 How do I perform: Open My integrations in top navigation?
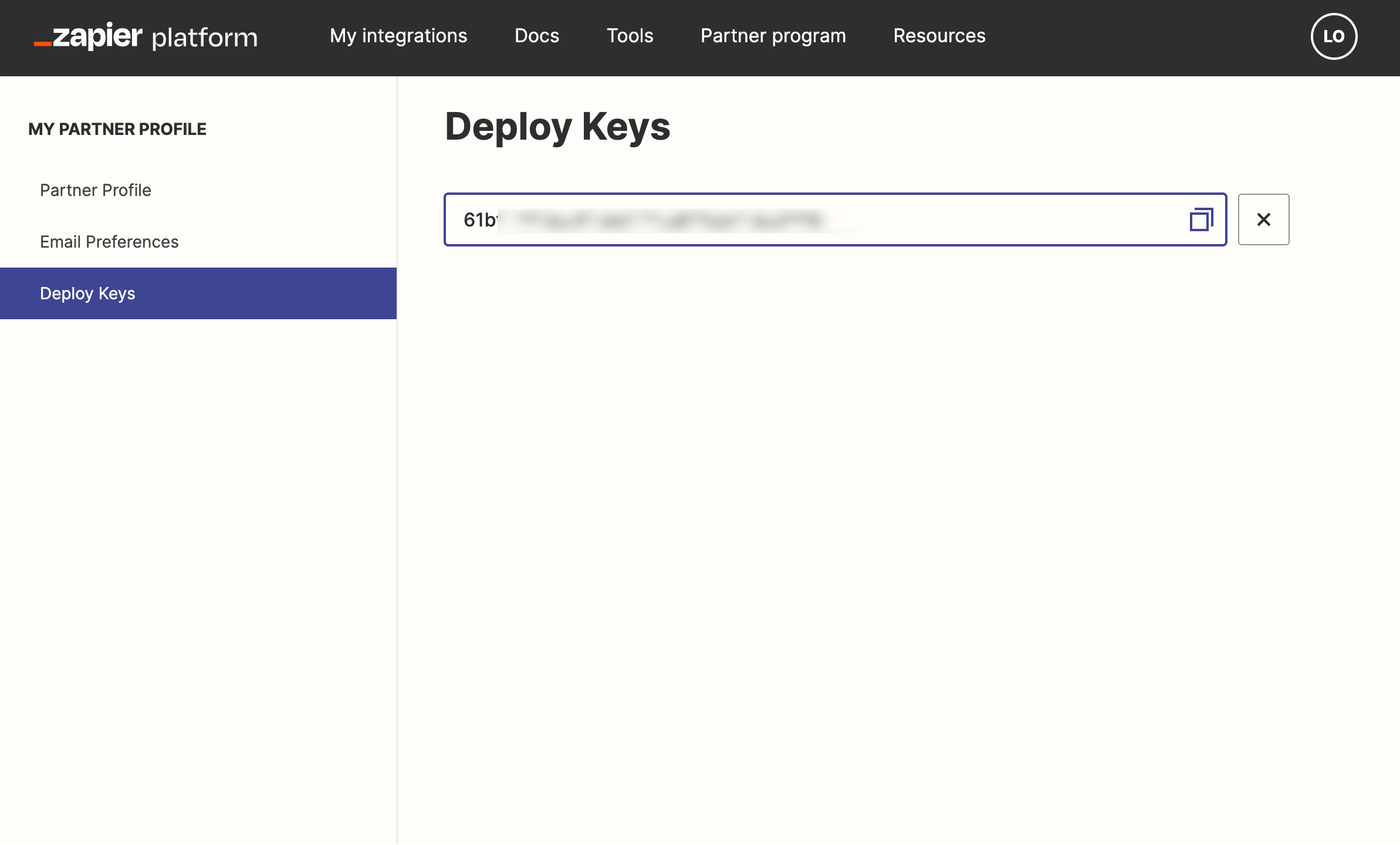click(x=398, y=36)
